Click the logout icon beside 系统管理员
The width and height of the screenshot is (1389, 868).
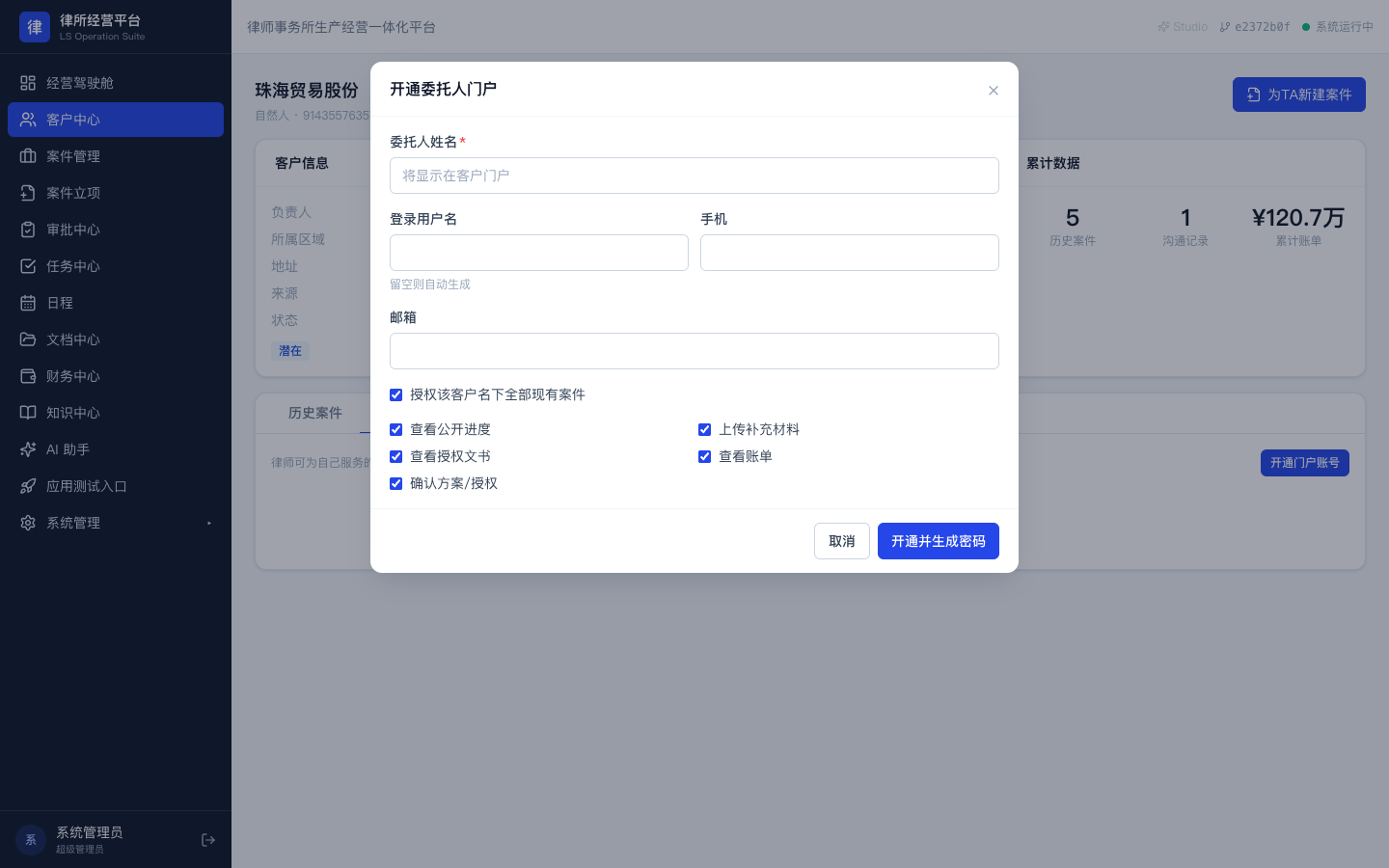point(208,840)
